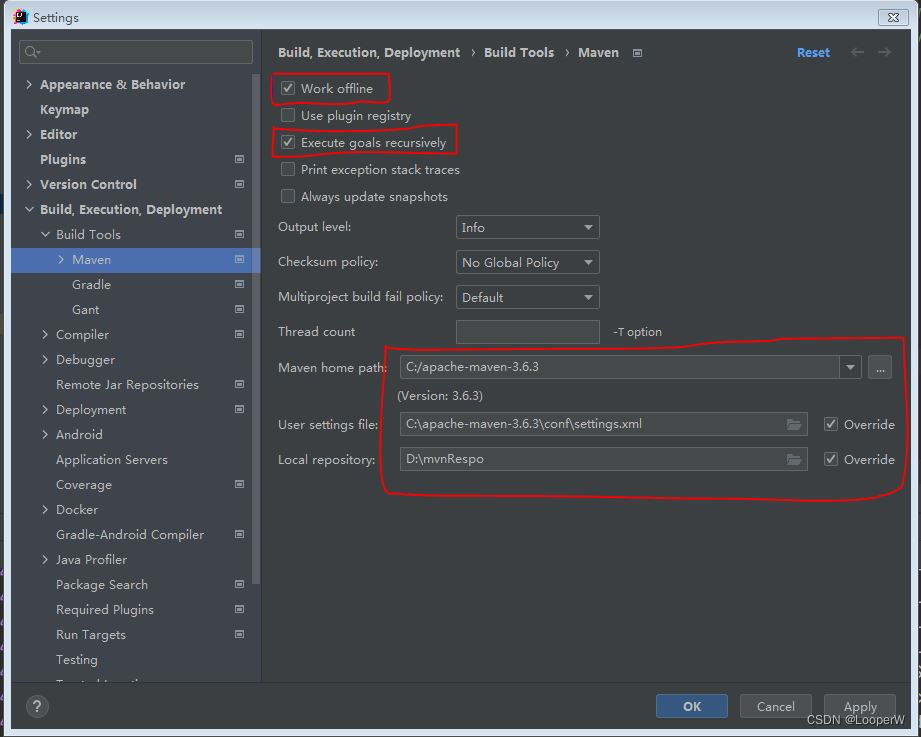The width and height of the screenshot is (921, 737).
Task: Open the Checksum policy dropdown
Action: coord(527,263)
